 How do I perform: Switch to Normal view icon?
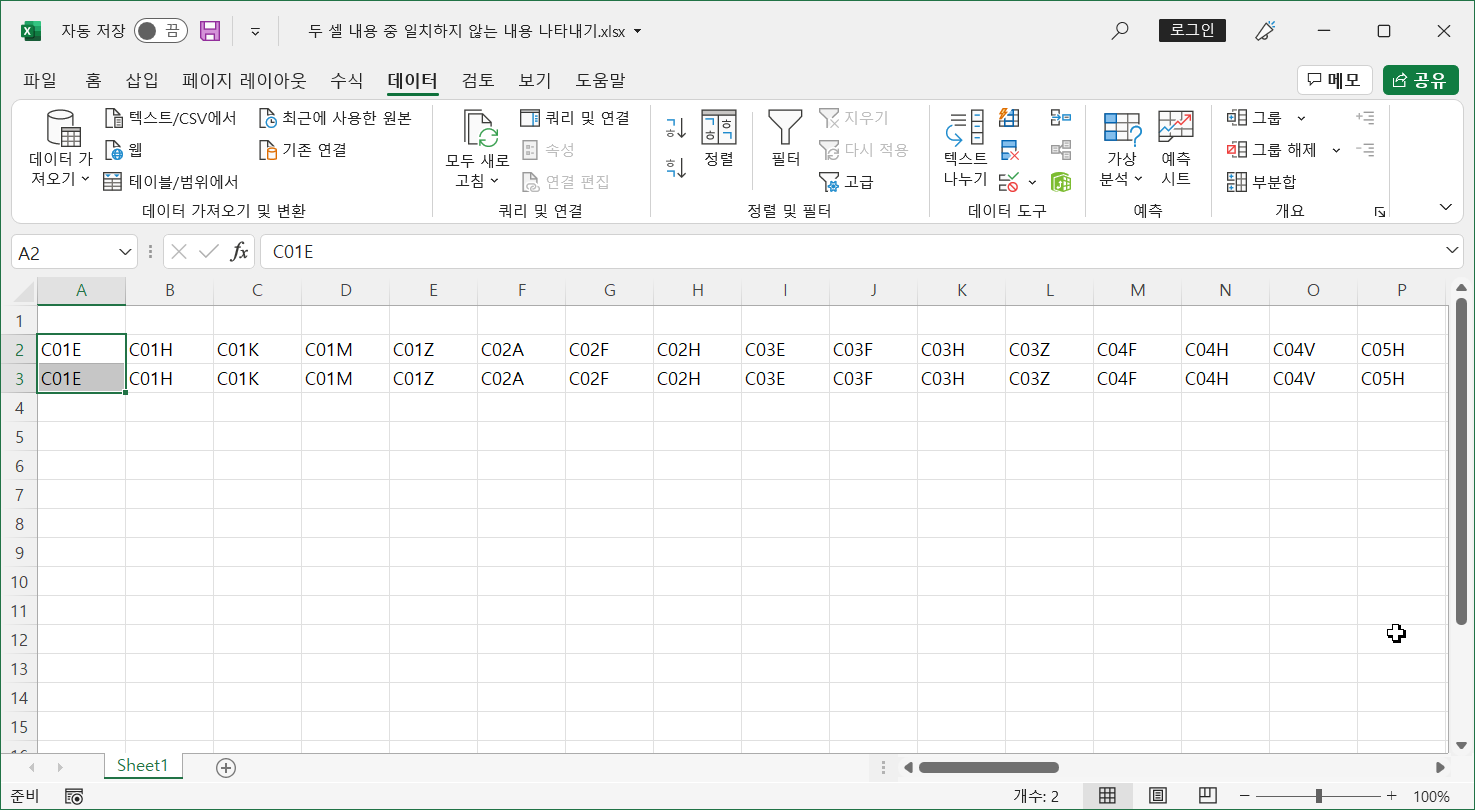[x=1107, y=796]
